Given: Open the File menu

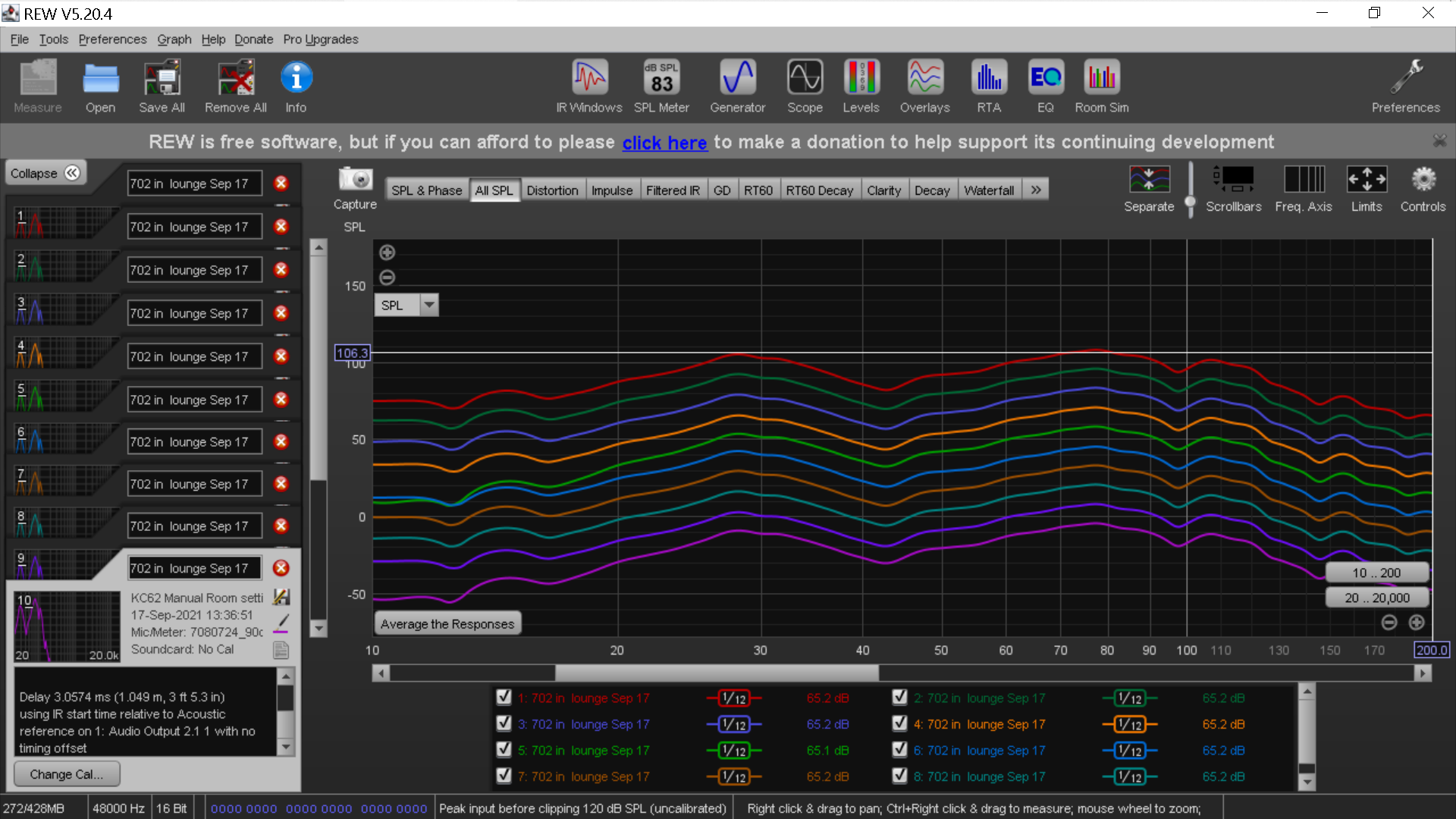Looking at the screenshot, I should pyautogui.click(x=20, y=39).
